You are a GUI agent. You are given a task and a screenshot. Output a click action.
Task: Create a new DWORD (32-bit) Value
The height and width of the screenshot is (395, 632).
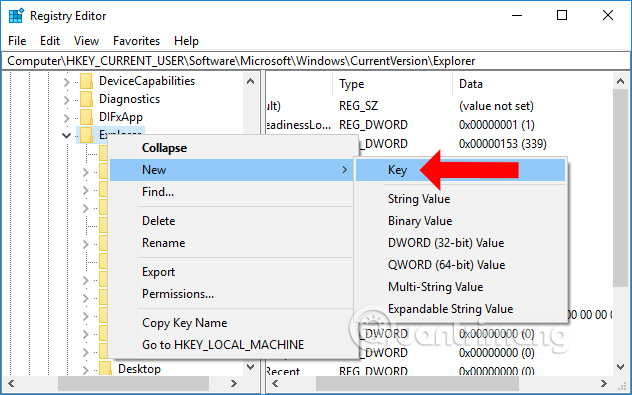click(460, 243)
